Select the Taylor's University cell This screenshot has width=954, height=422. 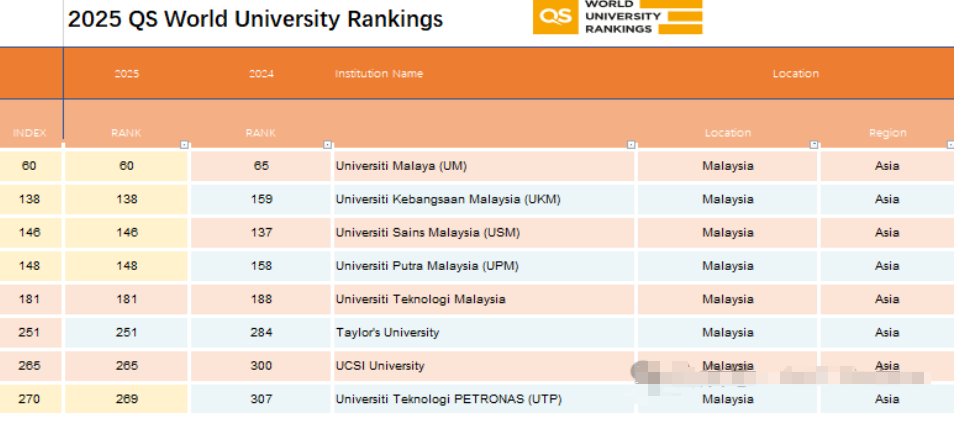pos(387,332)
